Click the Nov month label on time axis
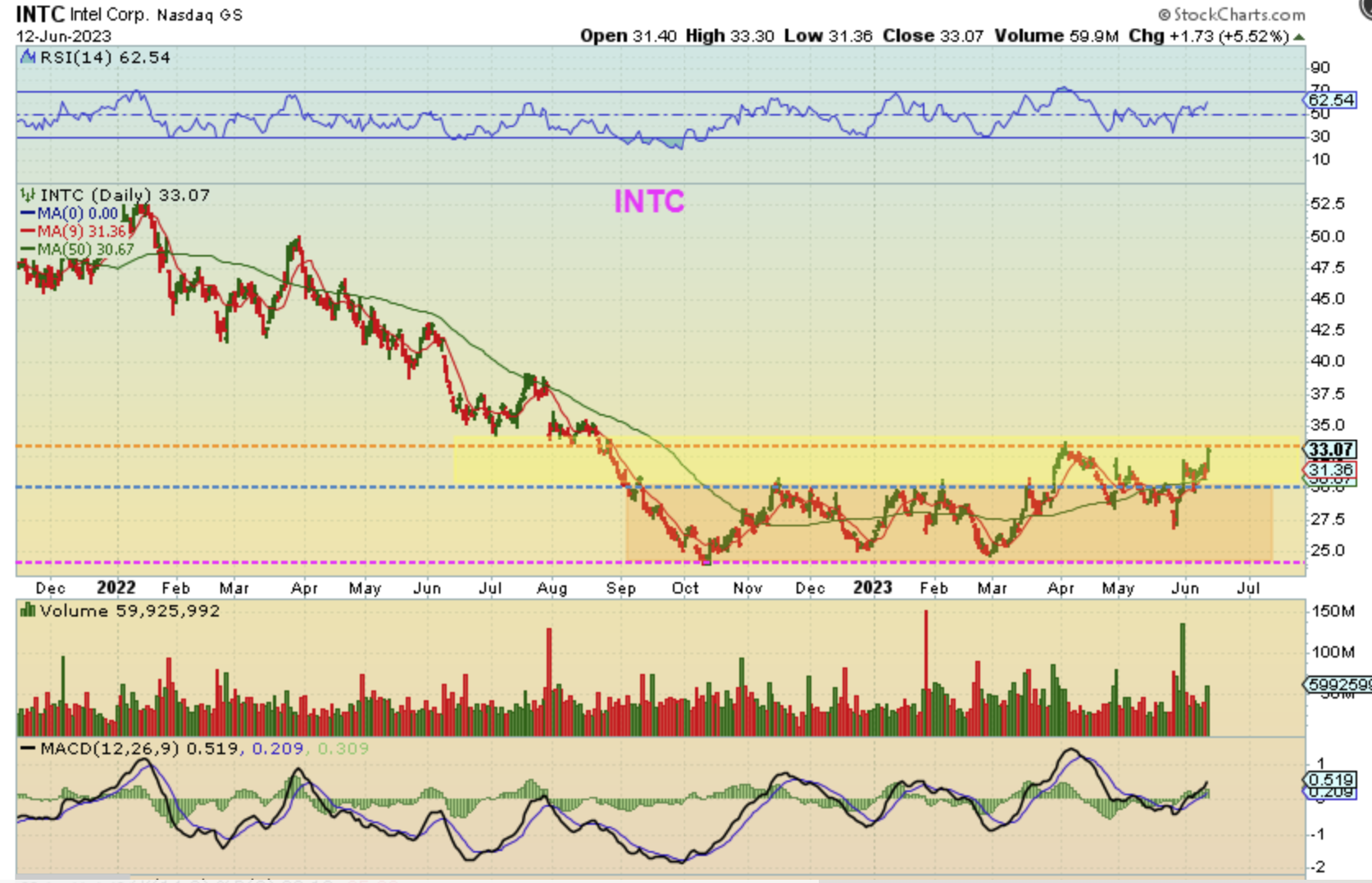Screen dimensions: 1372x883 [748, 589]
